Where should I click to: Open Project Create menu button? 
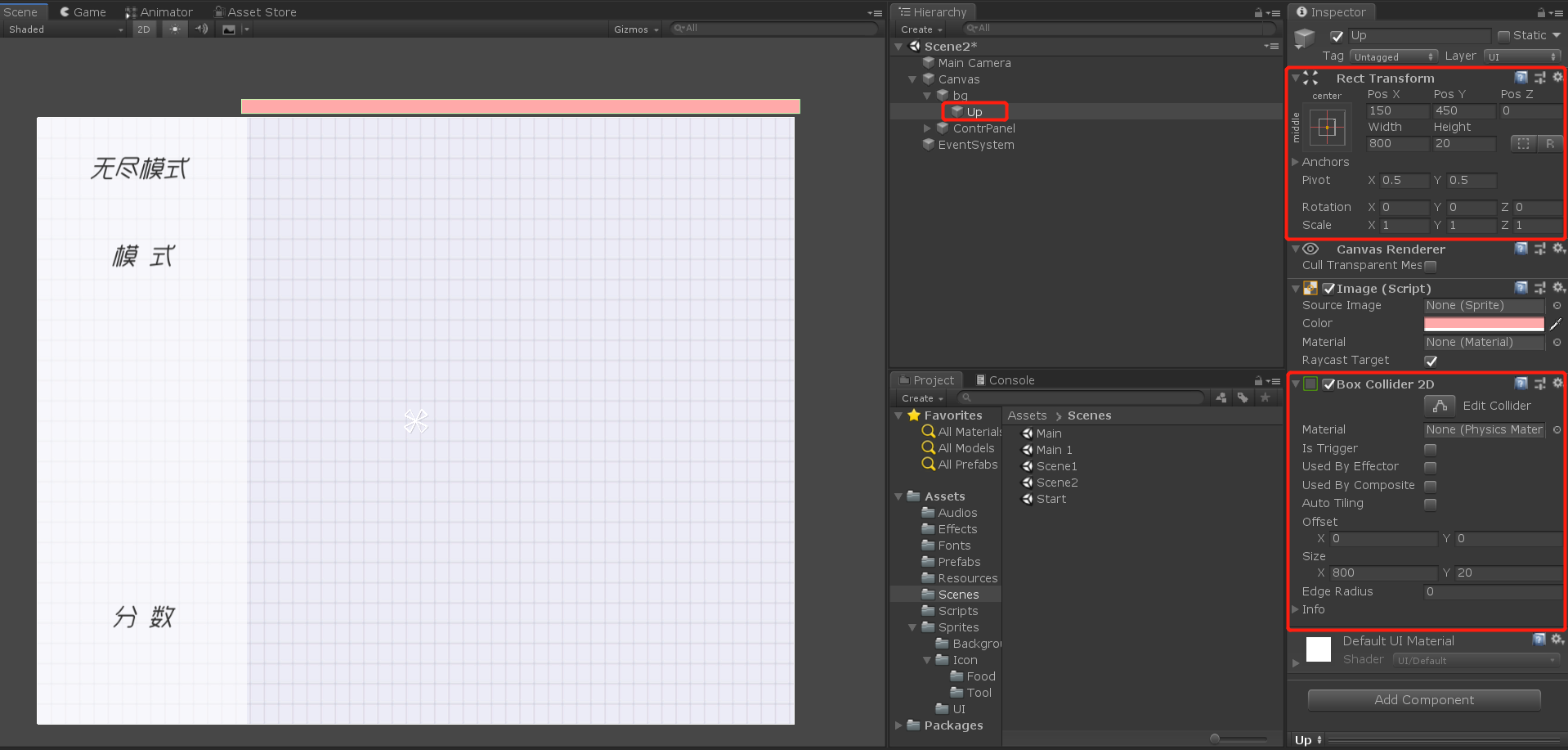tap(922, 398)
